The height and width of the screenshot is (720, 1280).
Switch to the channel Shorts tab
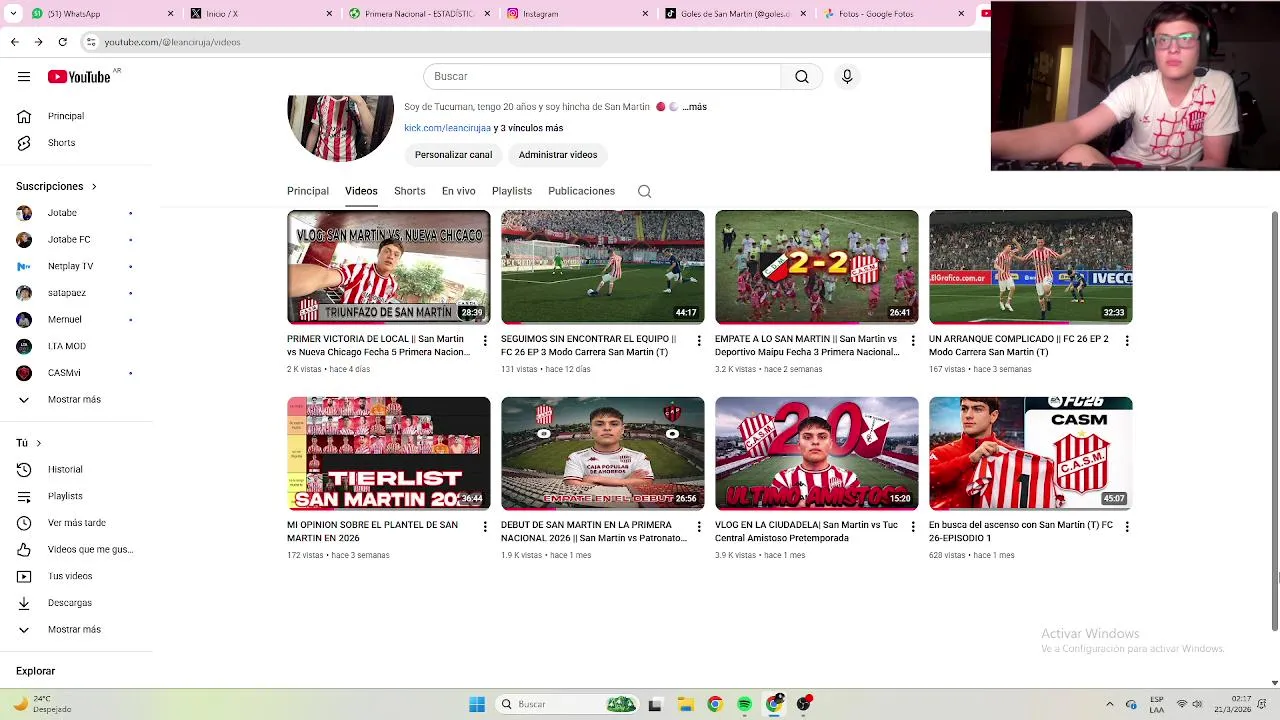409,191
